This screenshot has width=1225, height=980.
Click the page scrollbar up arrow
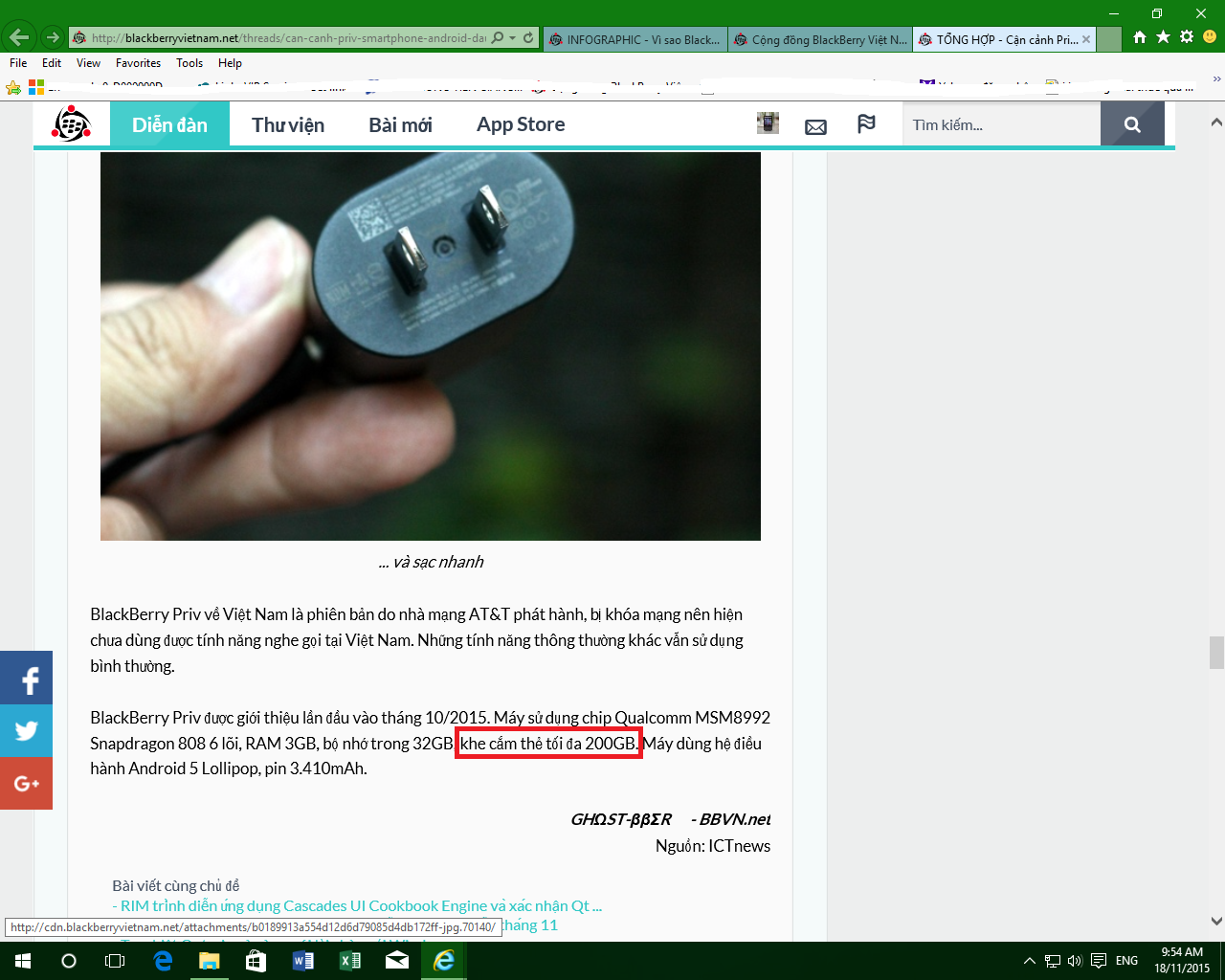1216,122
